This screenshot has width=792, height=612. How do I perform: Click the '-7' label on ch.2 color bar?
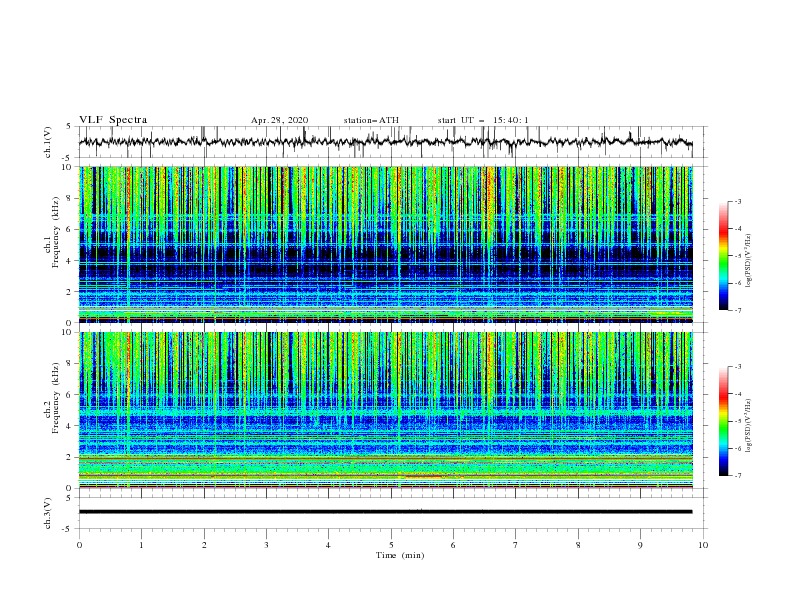pos(738,476)
